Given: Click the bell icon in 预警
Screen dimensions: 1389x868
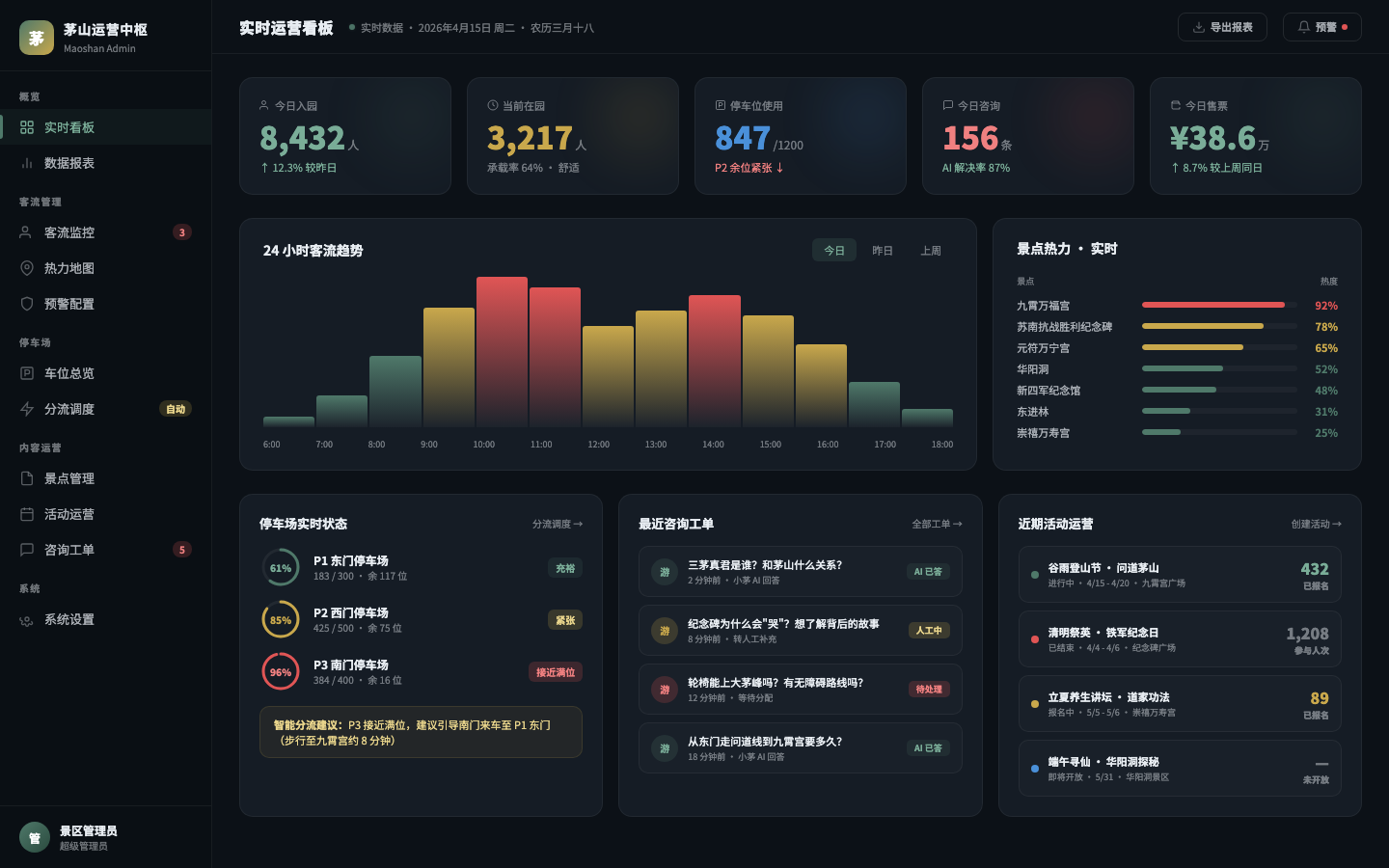Looking at the screenshot, I should [1304, 27].
